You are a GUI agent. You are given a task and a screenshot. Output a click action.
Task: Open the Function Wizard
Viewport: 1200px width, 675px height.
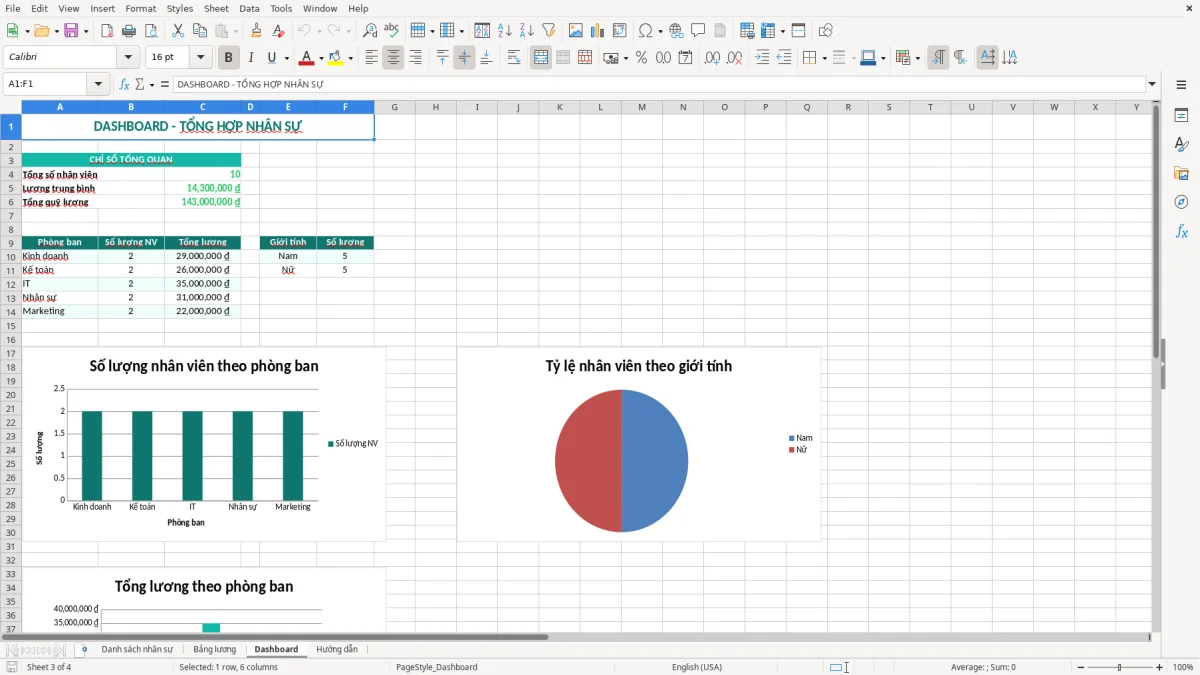pos(125,84)
